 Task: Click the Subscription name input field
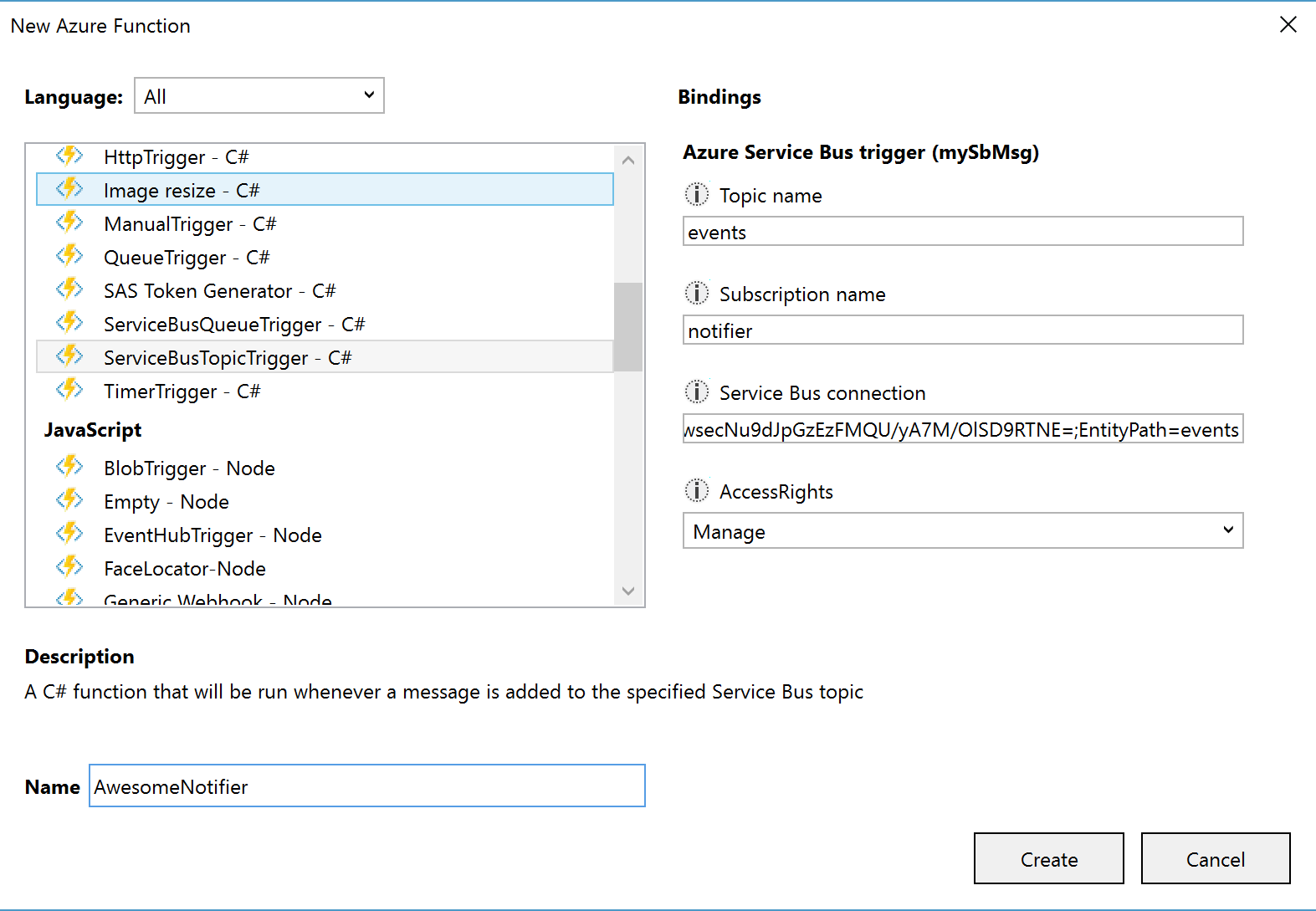963,330
